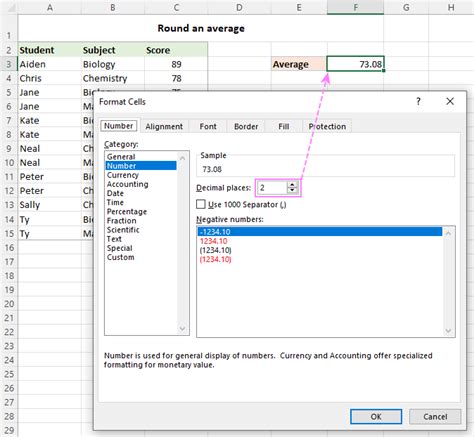The image size is (474, 437).
Task: Select Fraction category
Action: click(x=141, y=221)
